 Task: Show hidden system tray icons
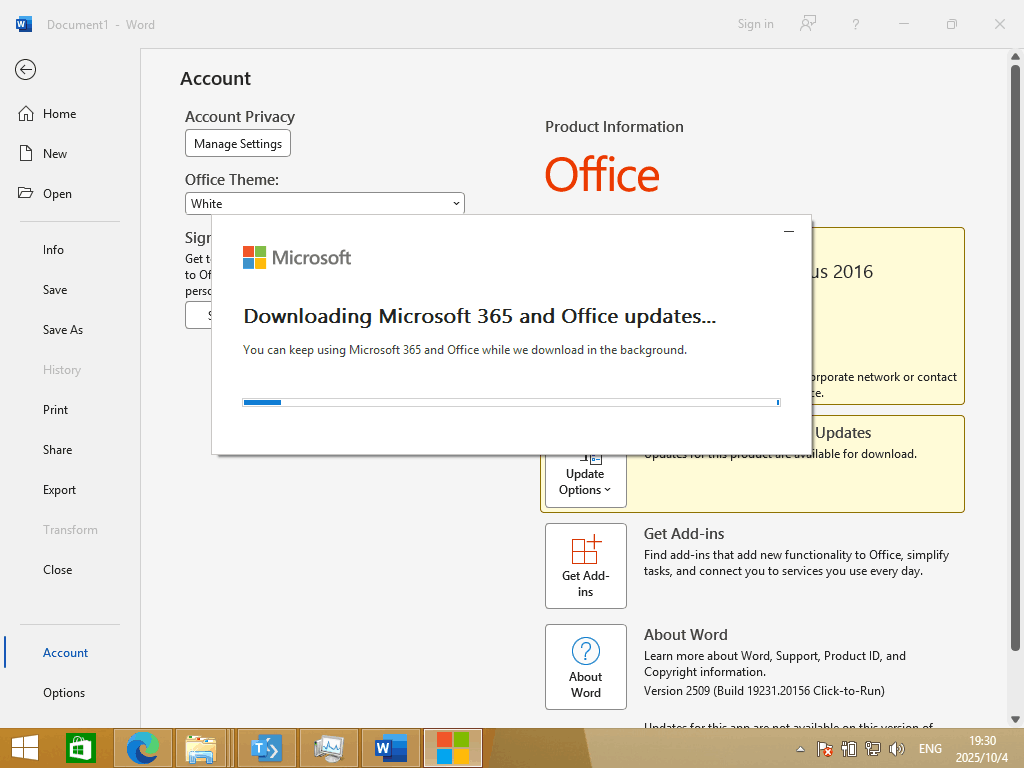click(x=800, y=749)
